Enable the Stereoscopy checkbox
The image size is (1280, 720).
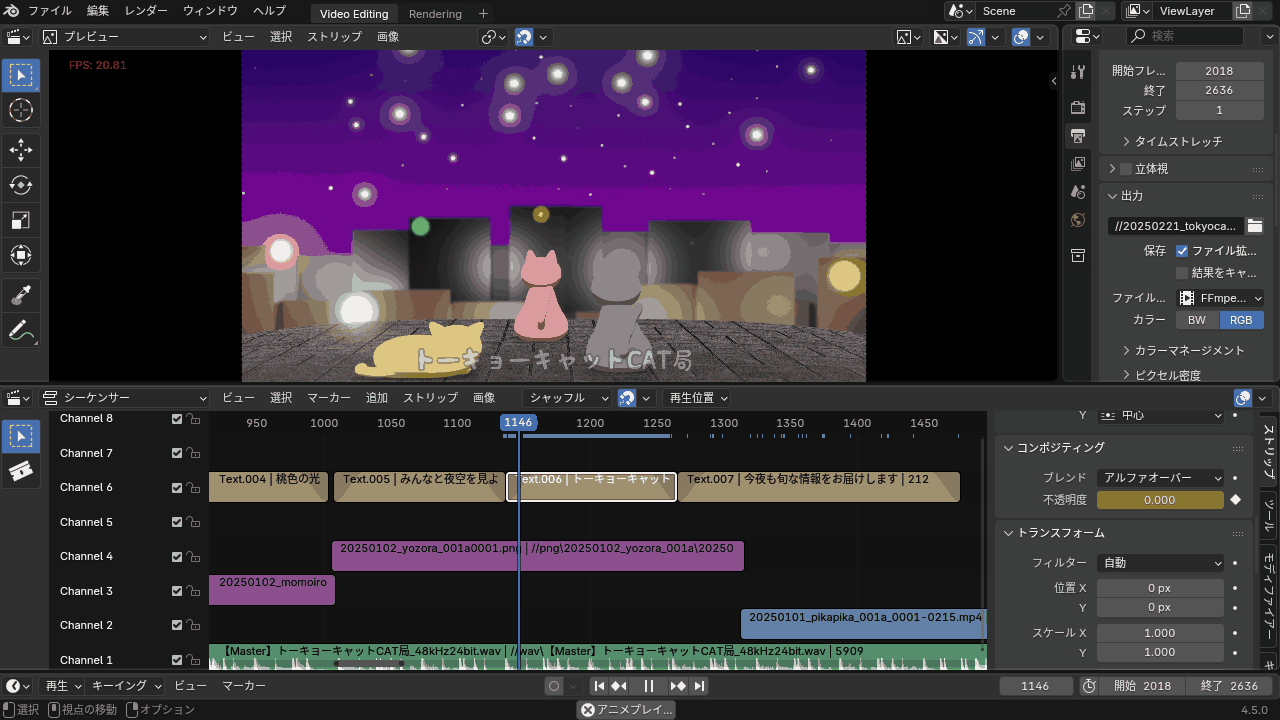click(x=1126, y=169)
